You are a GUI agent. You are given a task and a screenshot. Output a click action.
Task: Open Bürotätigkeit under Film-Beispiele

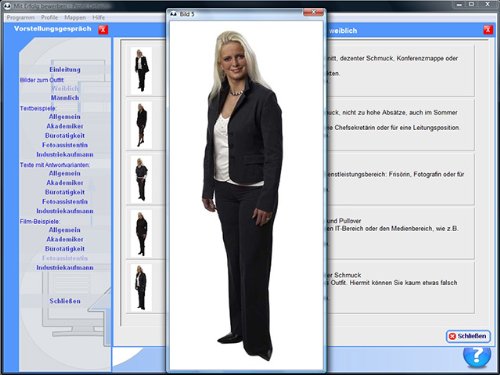tap(65, 249)
